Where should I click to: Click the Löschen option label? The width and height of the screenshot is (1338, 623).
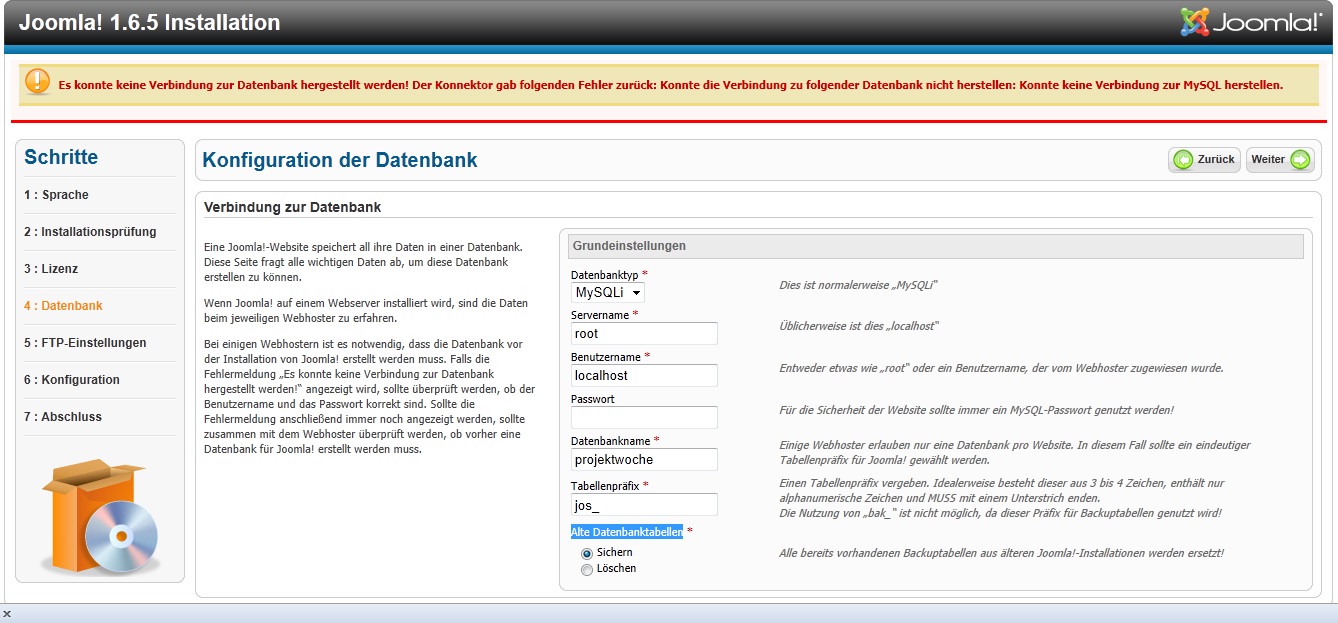pos(616,569)
